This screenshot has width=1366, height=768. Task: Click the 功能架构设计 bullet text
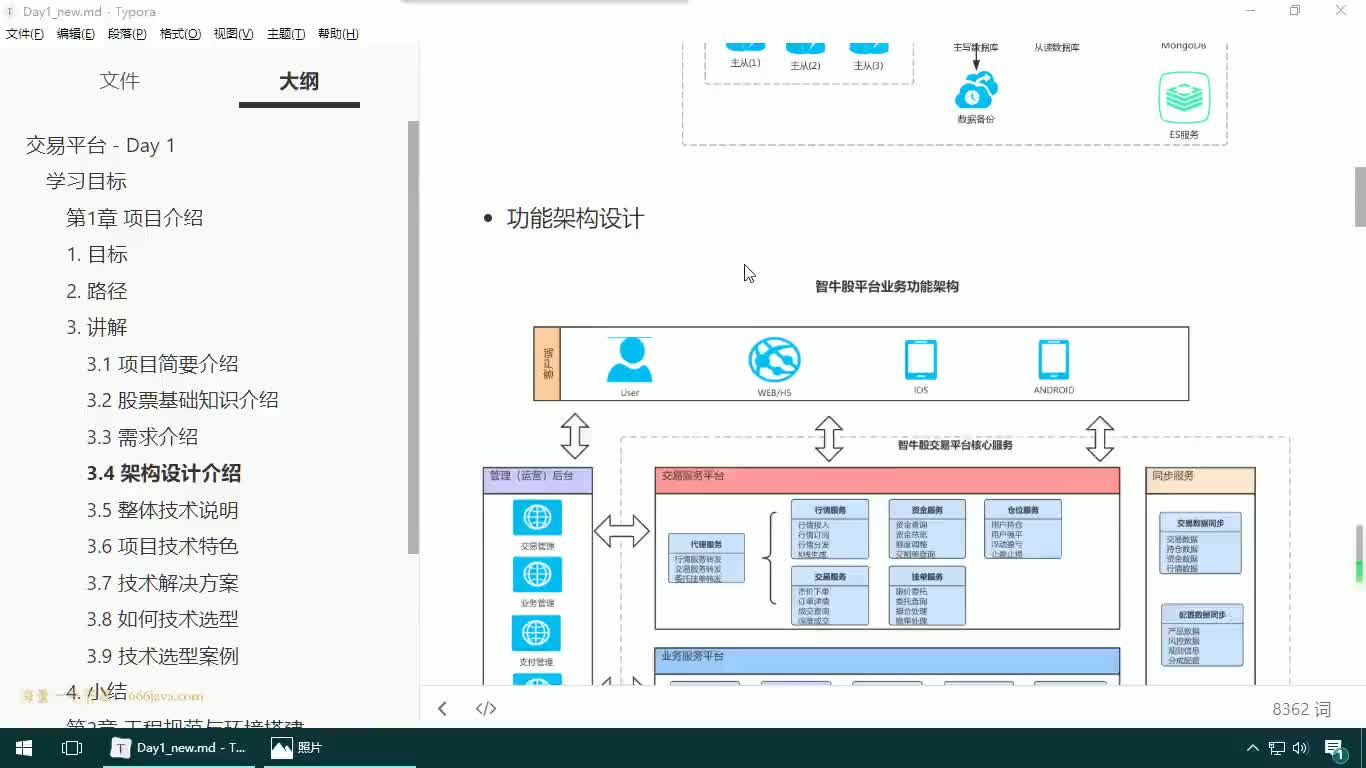tap(575, 218)
